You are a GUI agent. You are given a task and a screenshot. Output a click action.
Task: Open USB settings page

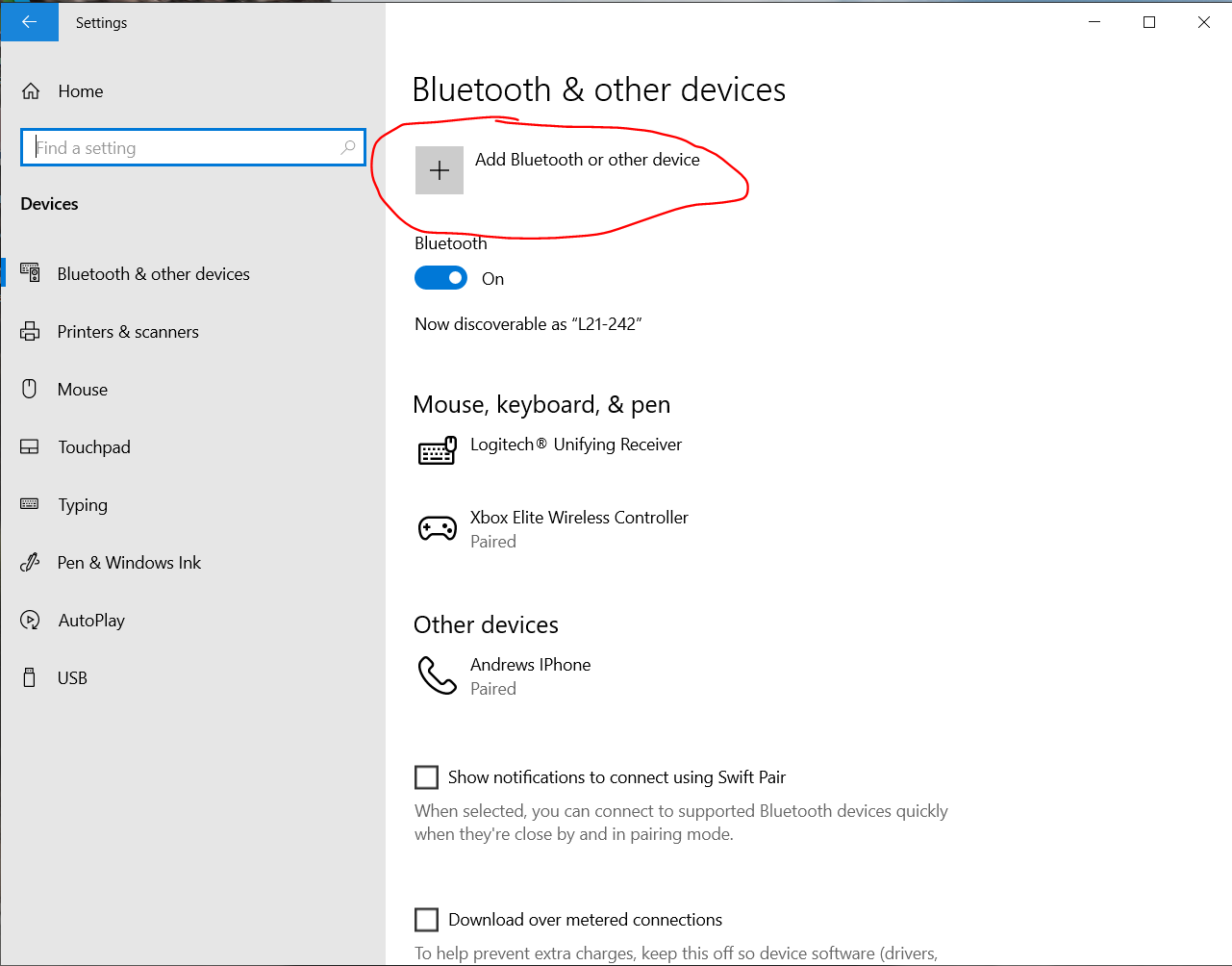72,678
